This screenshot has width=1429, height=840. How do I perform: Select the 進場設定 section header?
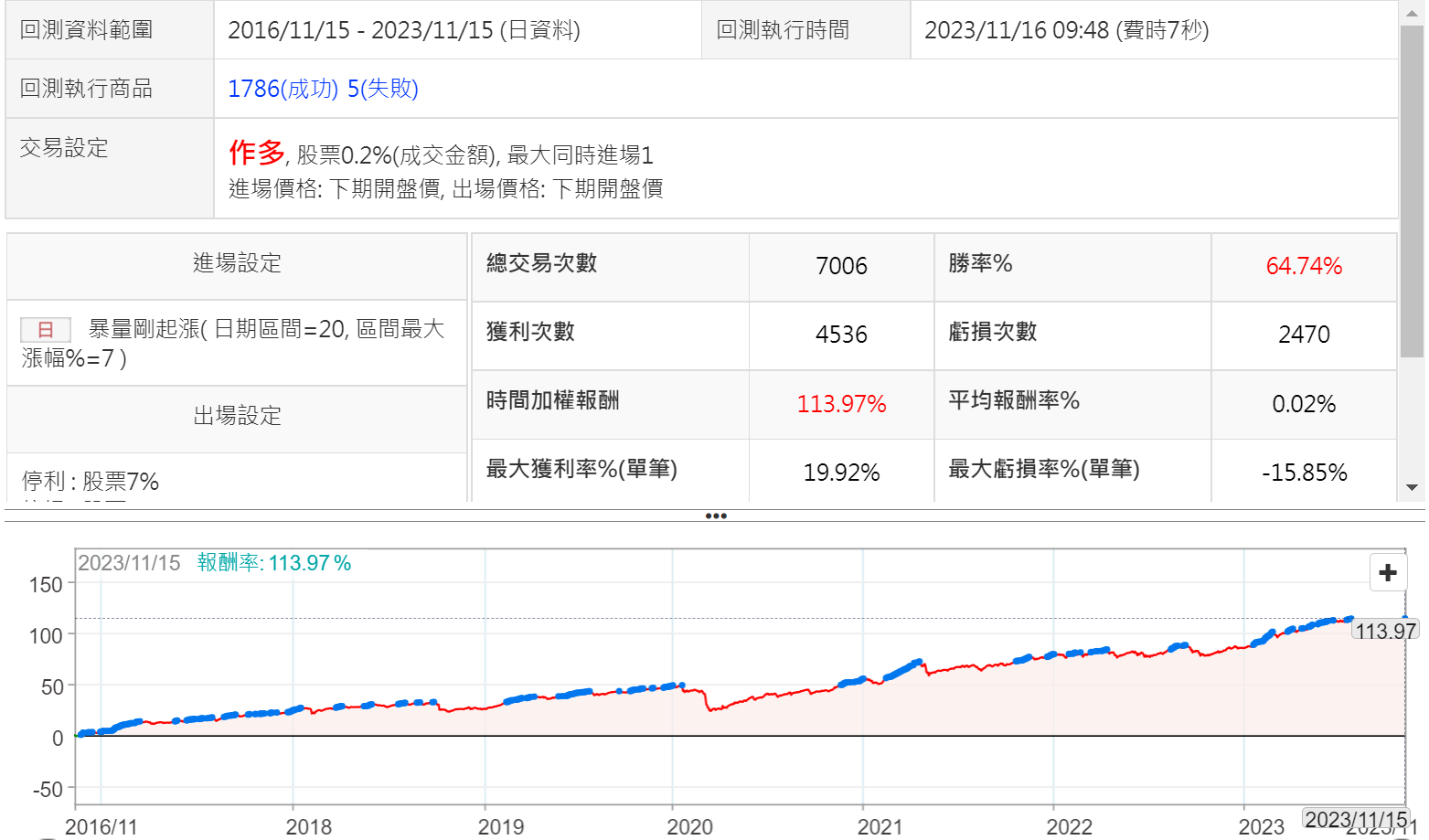tap(237, 264)
